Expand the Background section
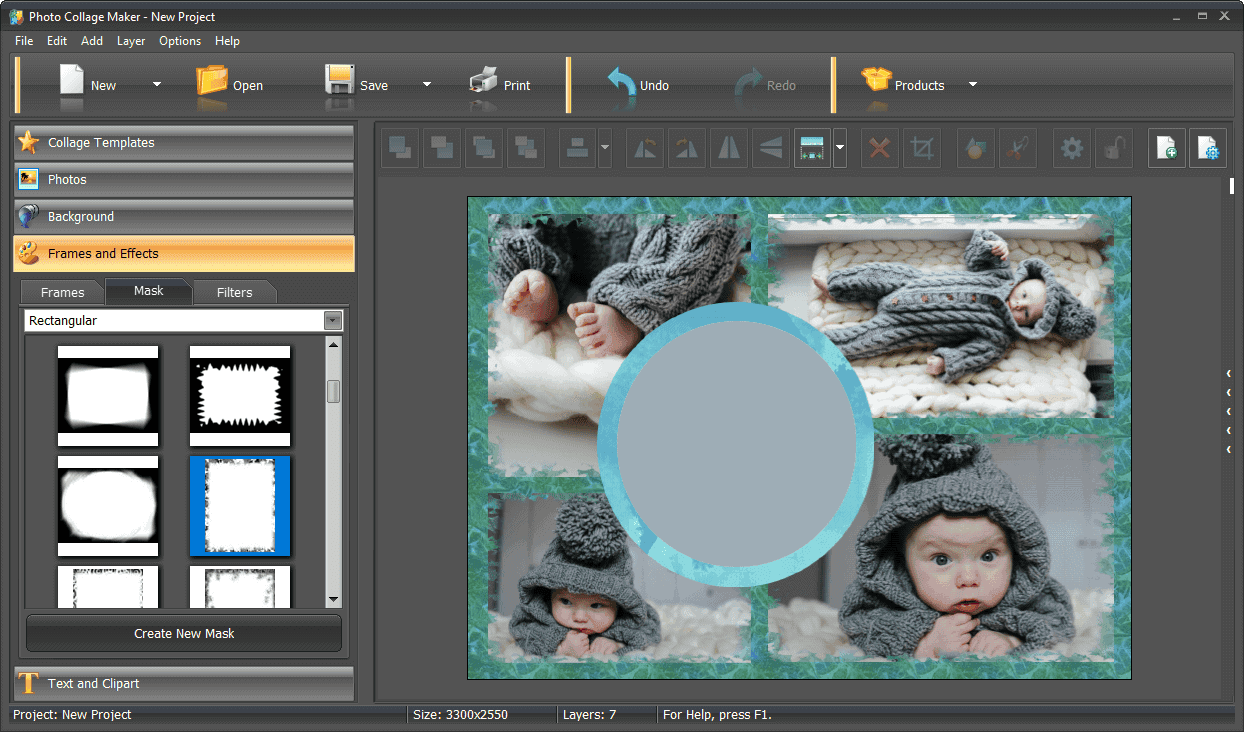The width and height of the screenshot is (1244, 732). point(183,216)
